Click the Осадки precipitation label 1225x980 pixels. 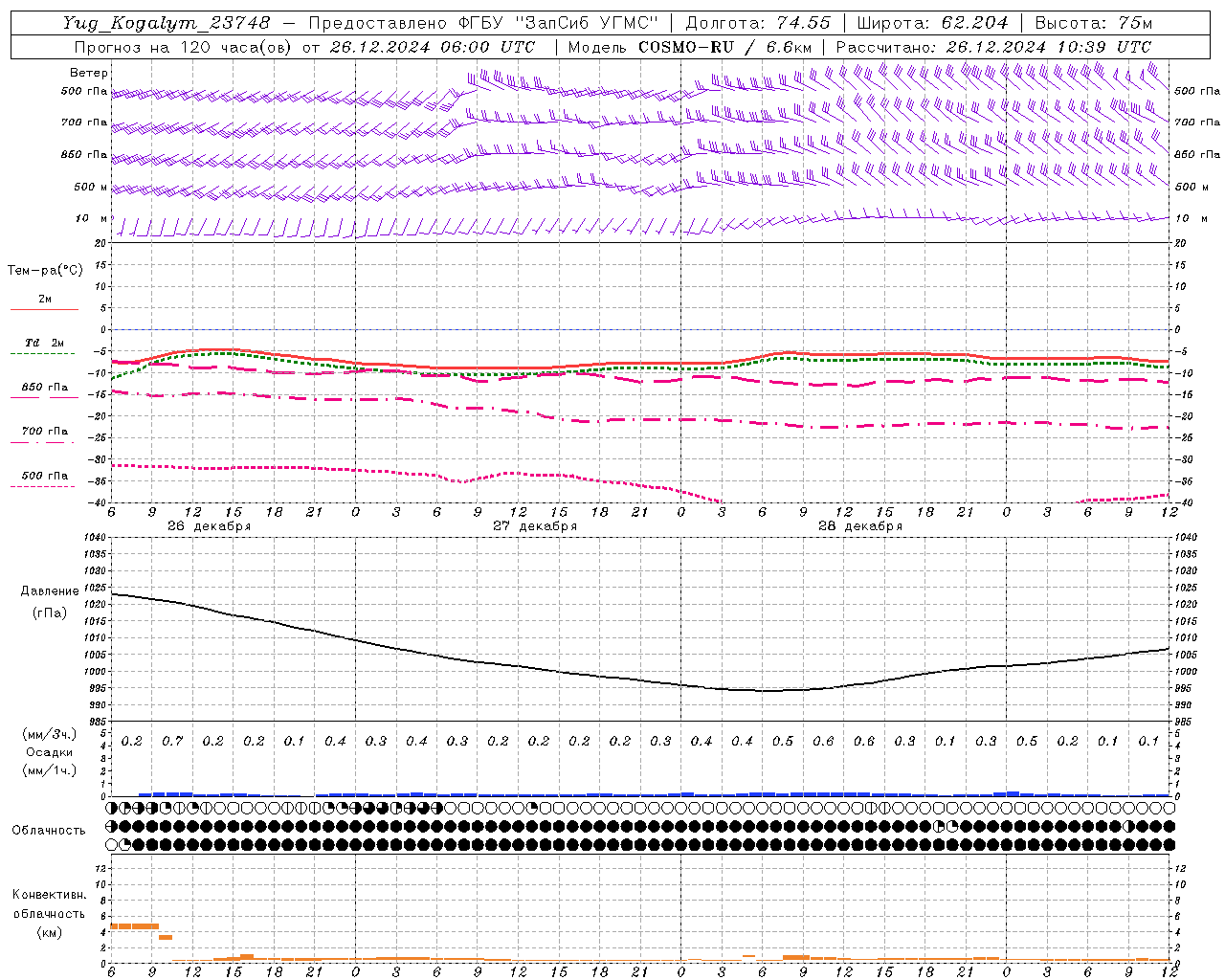point(50,752)
